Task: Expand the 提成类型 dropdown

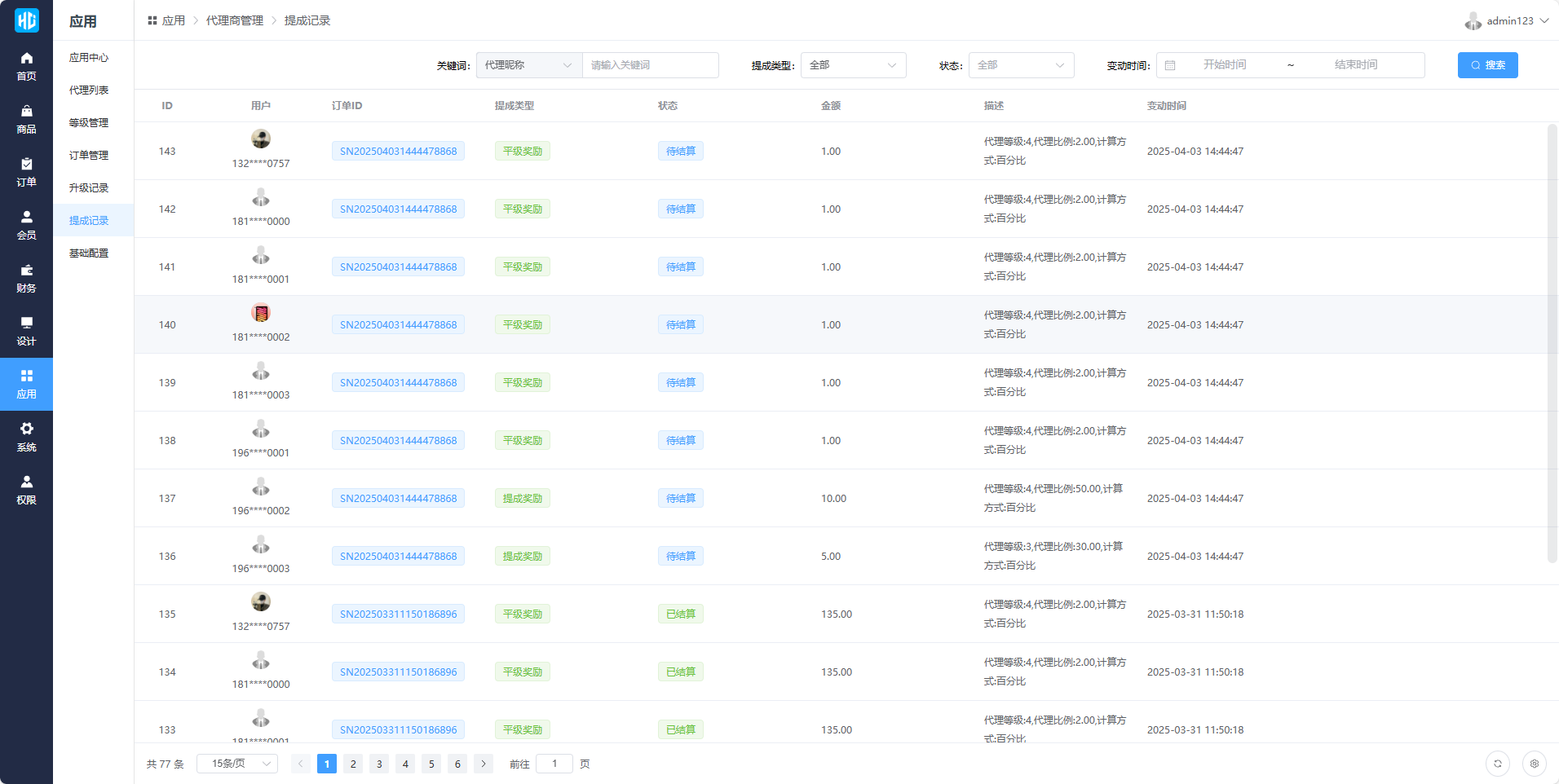Action: [x=853, y=65]
